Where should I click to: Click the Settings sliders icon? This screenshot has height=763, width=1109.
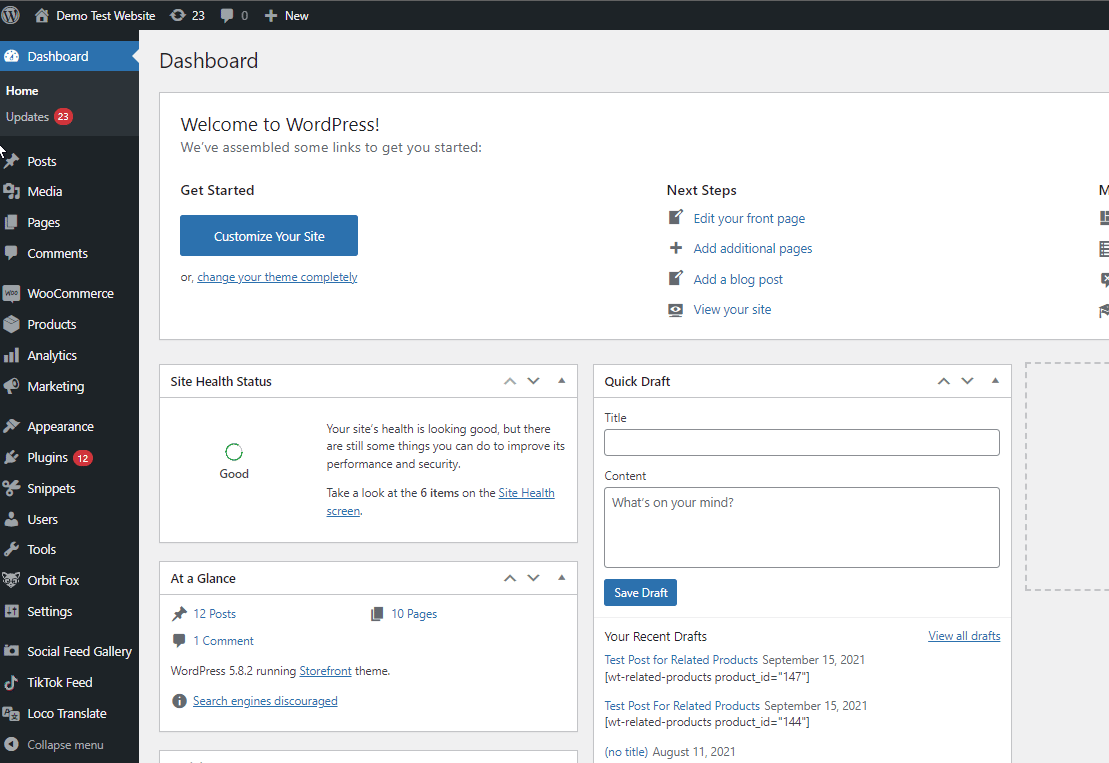tap(11, 611)
